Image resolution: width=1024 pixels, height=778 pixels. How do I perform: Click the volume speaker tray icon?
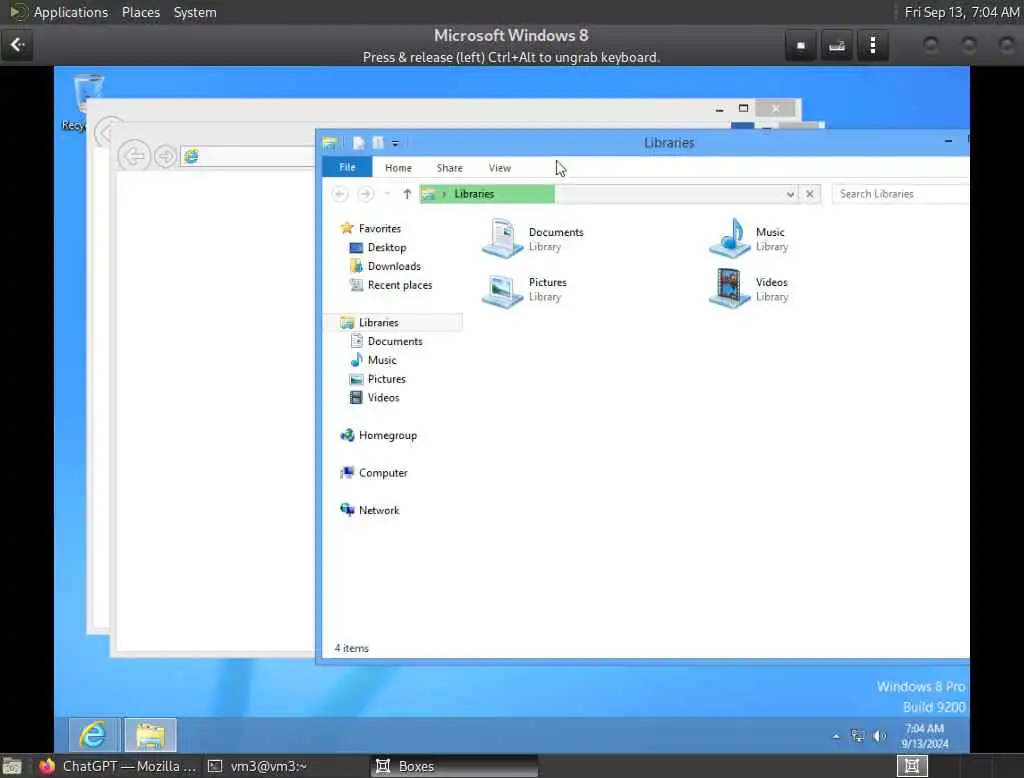click(880, 736)
